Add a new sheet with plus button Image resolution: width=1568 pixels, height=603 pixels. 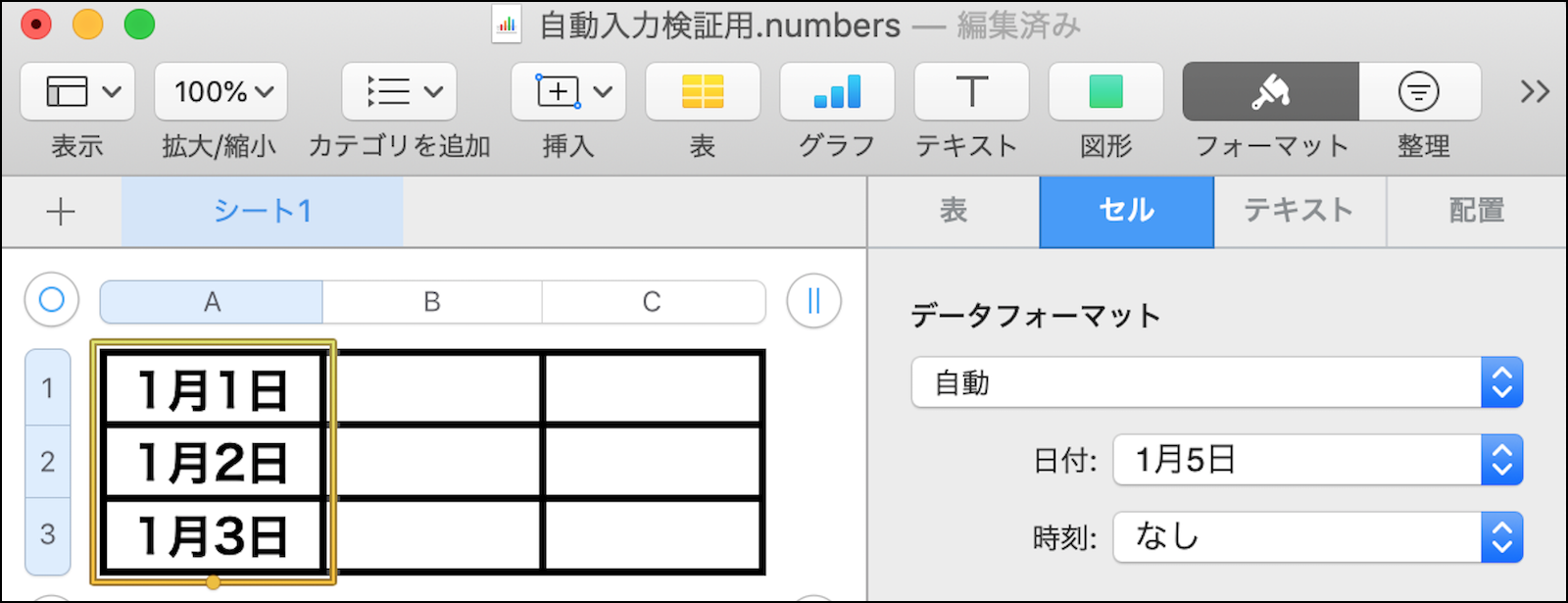click(x=61, y=211)
